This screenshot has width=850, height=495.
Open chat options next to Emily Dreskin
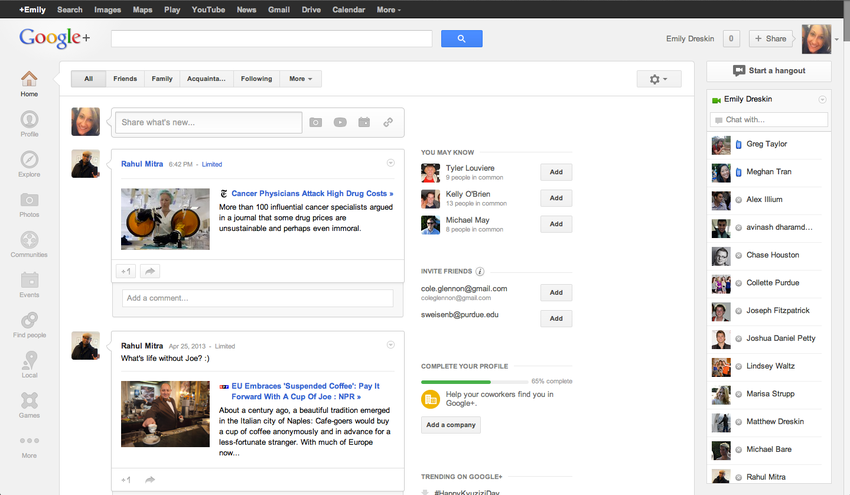click(822, 99)
